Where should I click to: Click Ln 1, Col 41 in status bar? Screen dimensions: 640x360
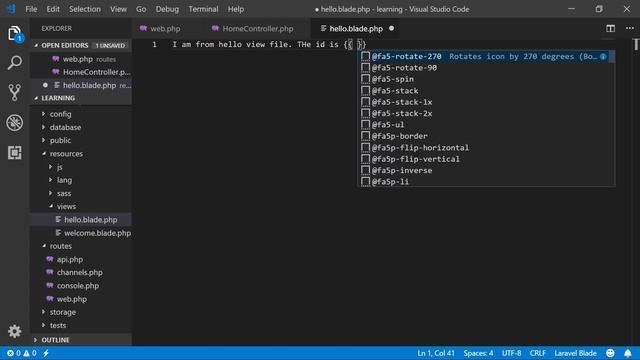pos(436,353)
